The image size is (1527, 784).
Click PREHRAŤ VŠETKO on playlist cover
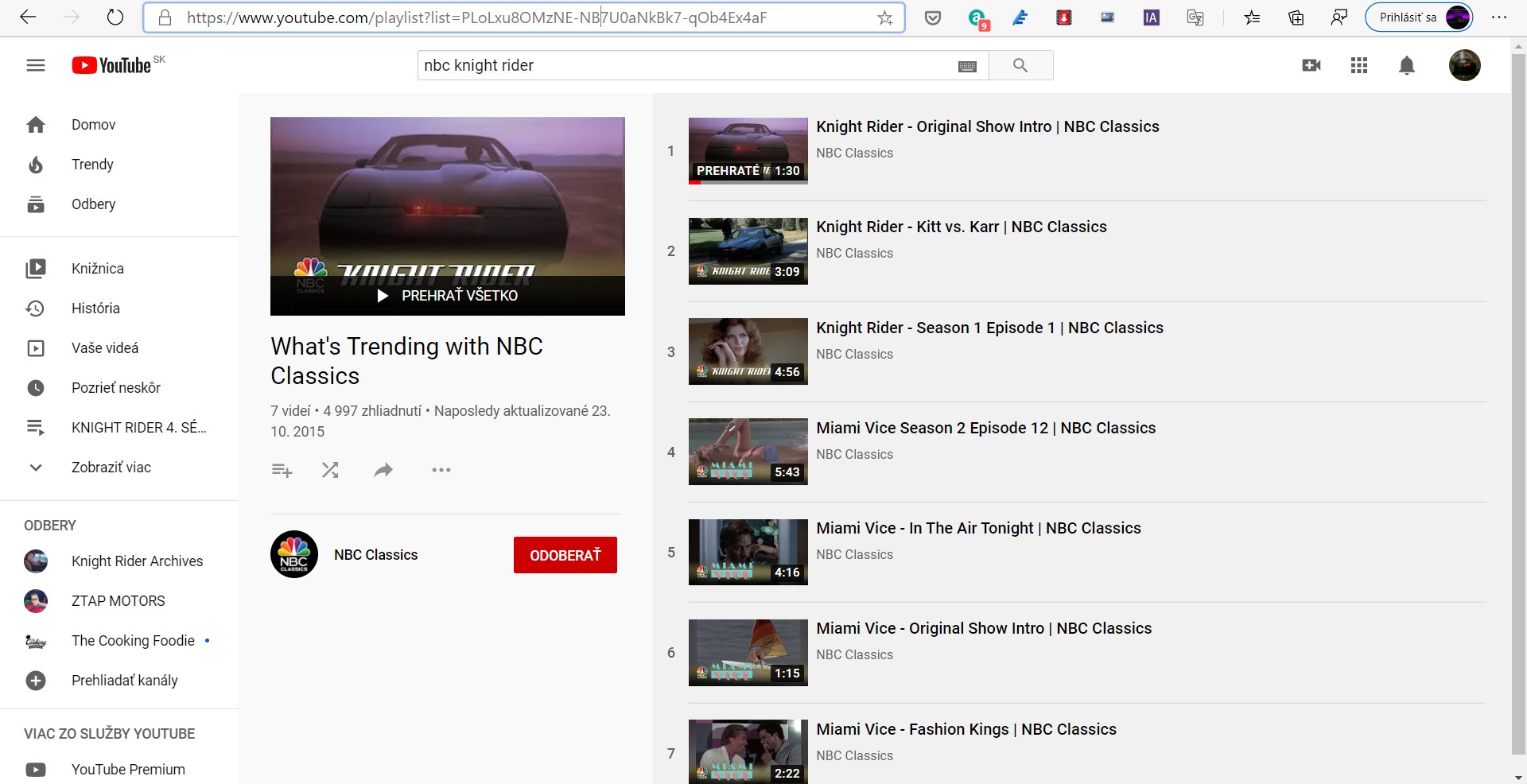coord(448,296)
